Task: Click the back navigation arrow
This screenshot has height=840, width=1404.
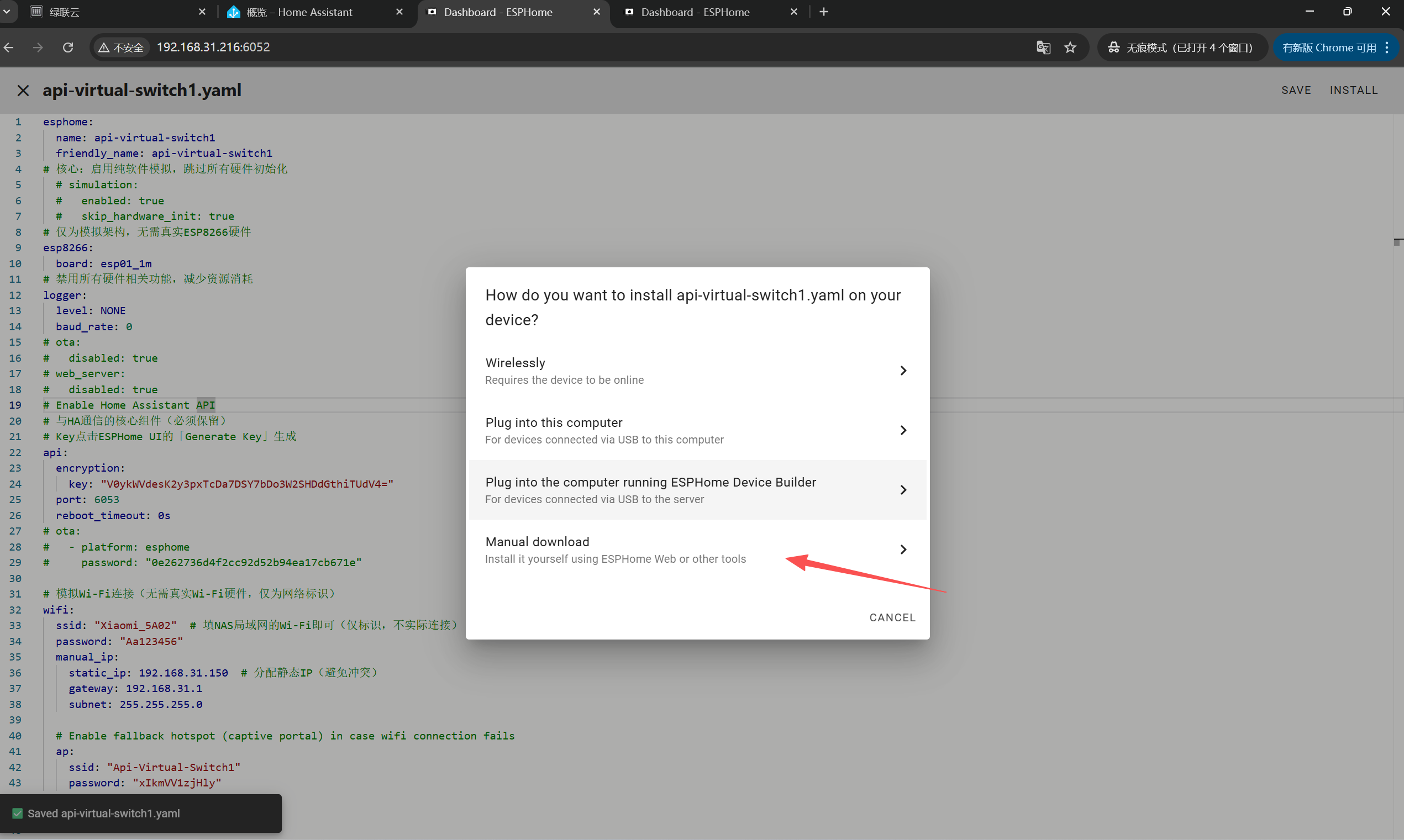Action: tap(9, 47)
